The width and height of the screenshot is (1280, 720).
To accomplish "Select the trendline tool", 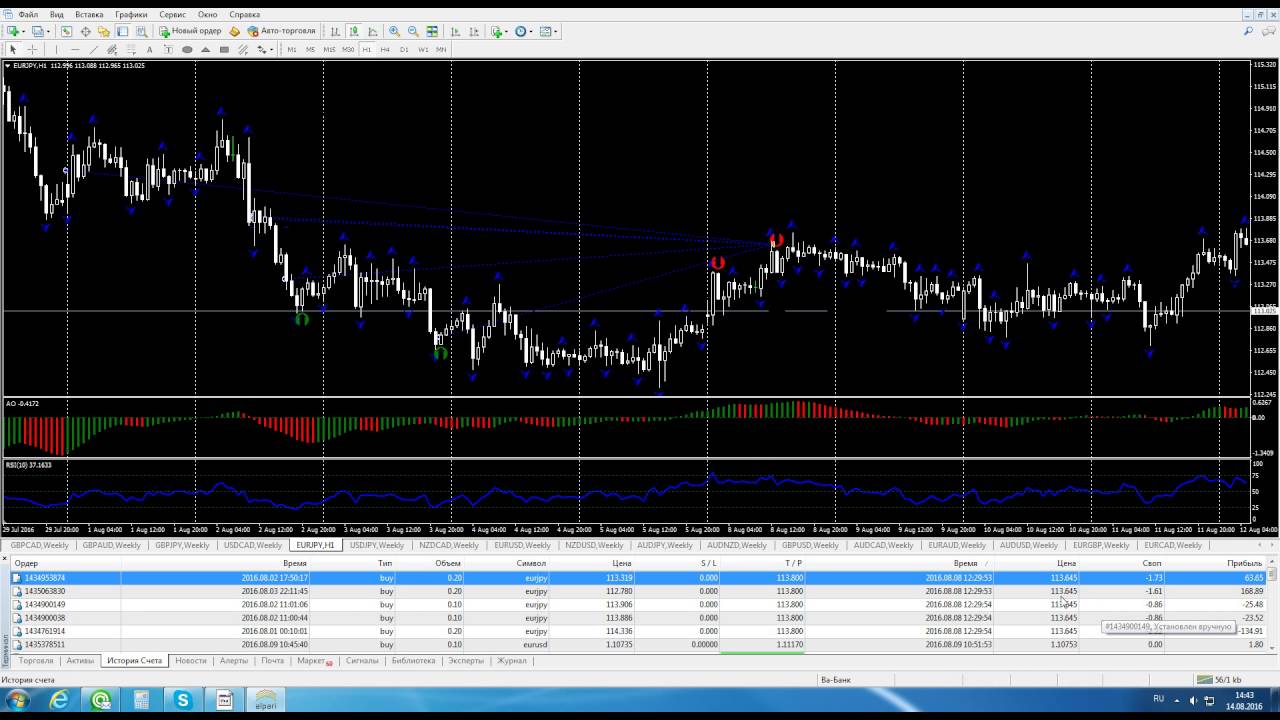I will [x=93, y=49].
